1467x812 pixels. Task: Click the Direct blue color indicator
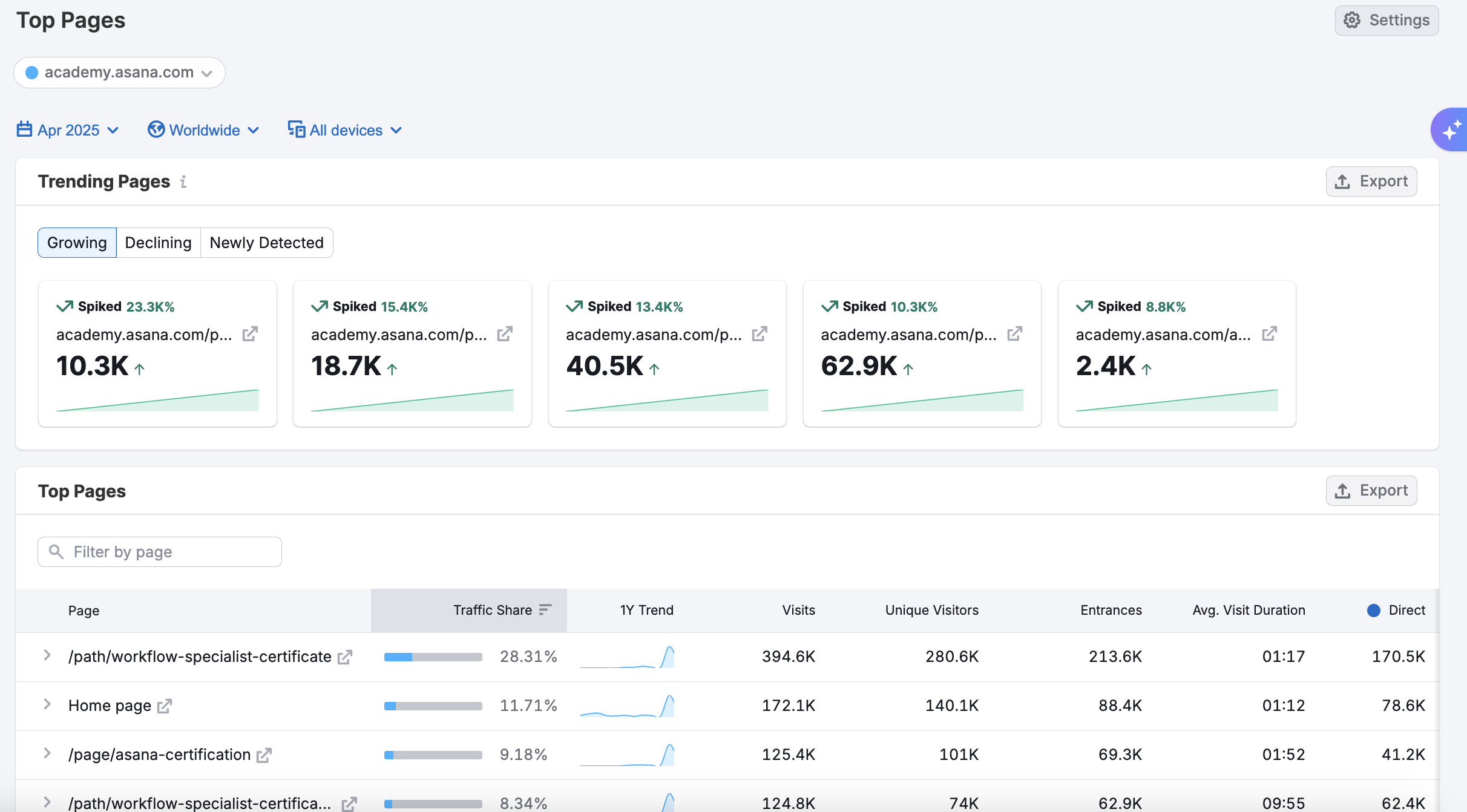[1374, 611]
